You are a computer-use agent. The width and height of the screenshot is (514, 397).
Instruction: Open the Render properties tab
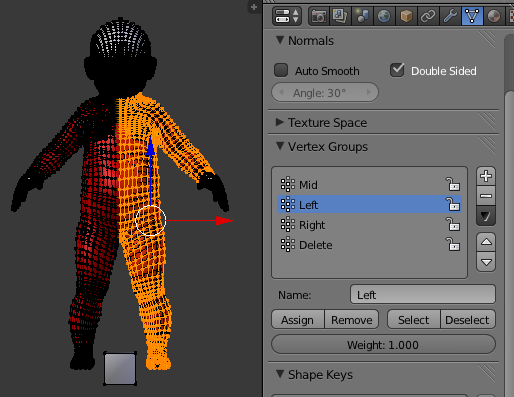coord(319,16)
